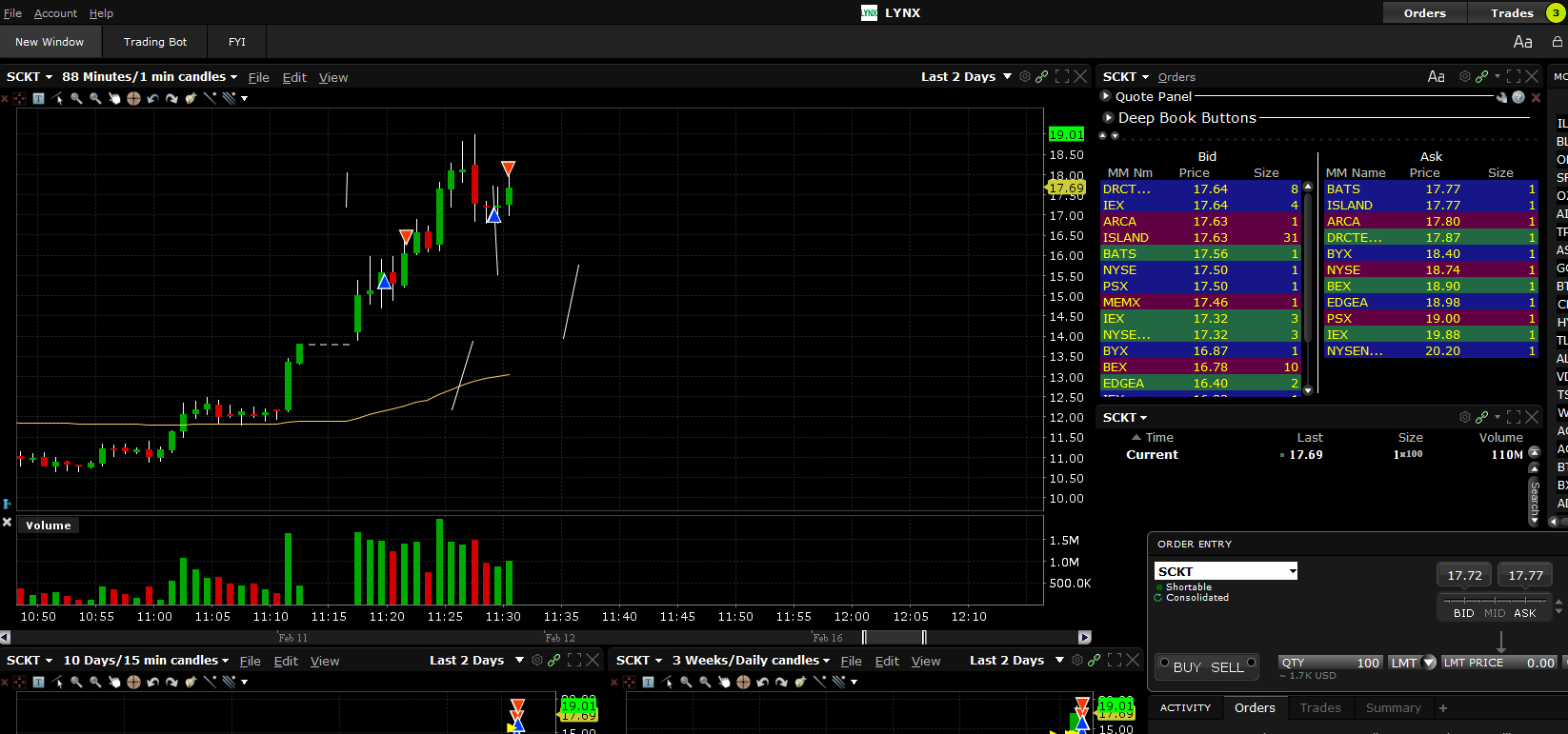Open the Account menu
This screenshot has width=1568, height=734.
55,13
